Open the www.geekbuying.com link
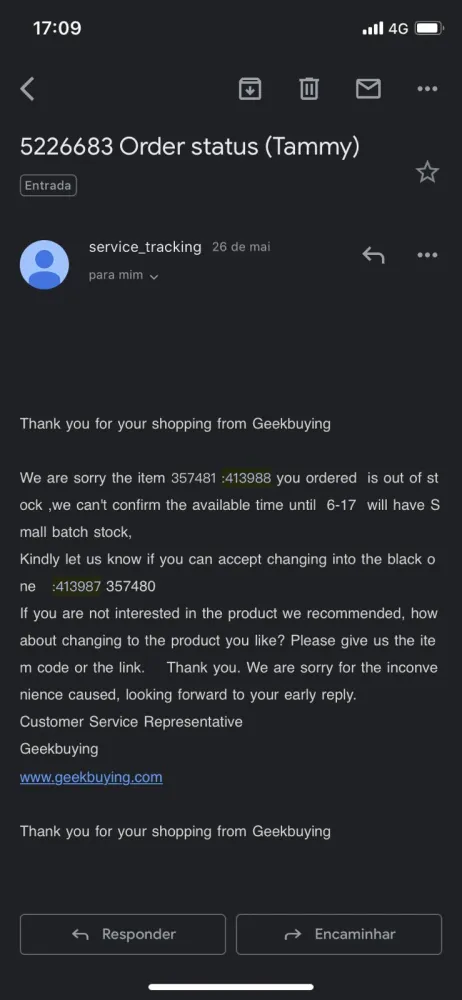462x1000 pixels. pos(91,777)
